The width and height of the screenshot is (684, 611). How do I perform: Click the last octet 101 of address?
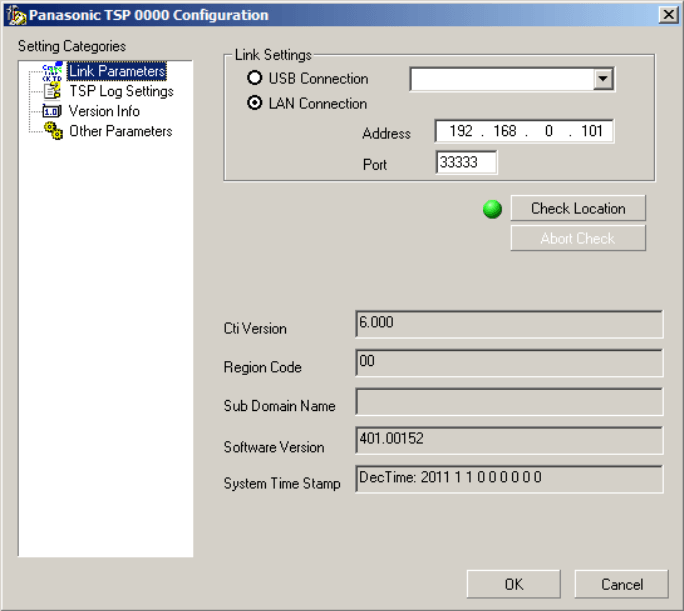coord(590,132)
